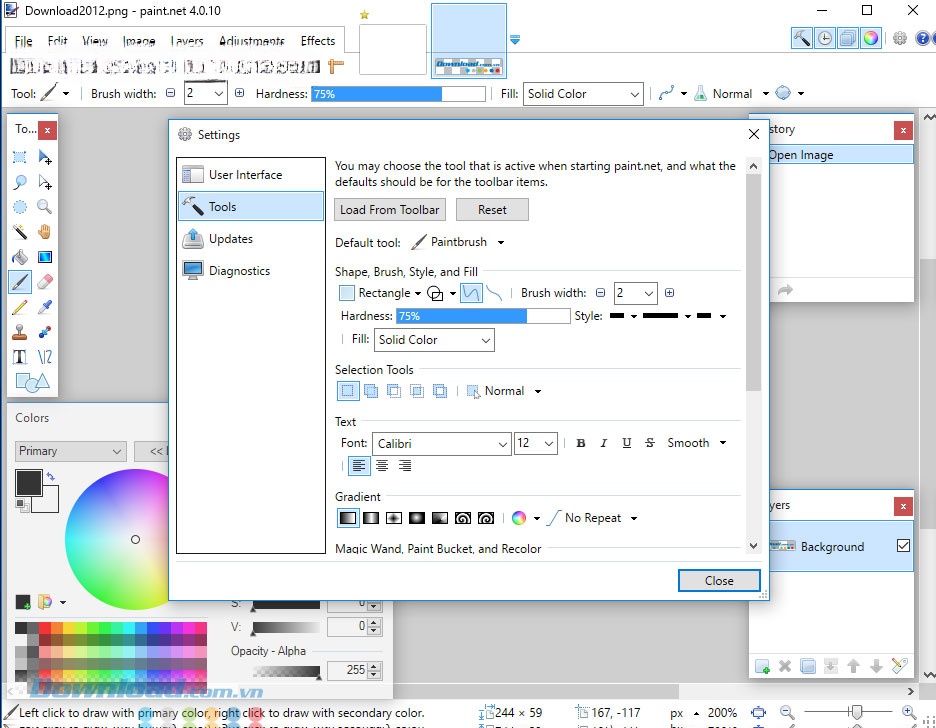Select Open Image history entry

pos(840,155)
